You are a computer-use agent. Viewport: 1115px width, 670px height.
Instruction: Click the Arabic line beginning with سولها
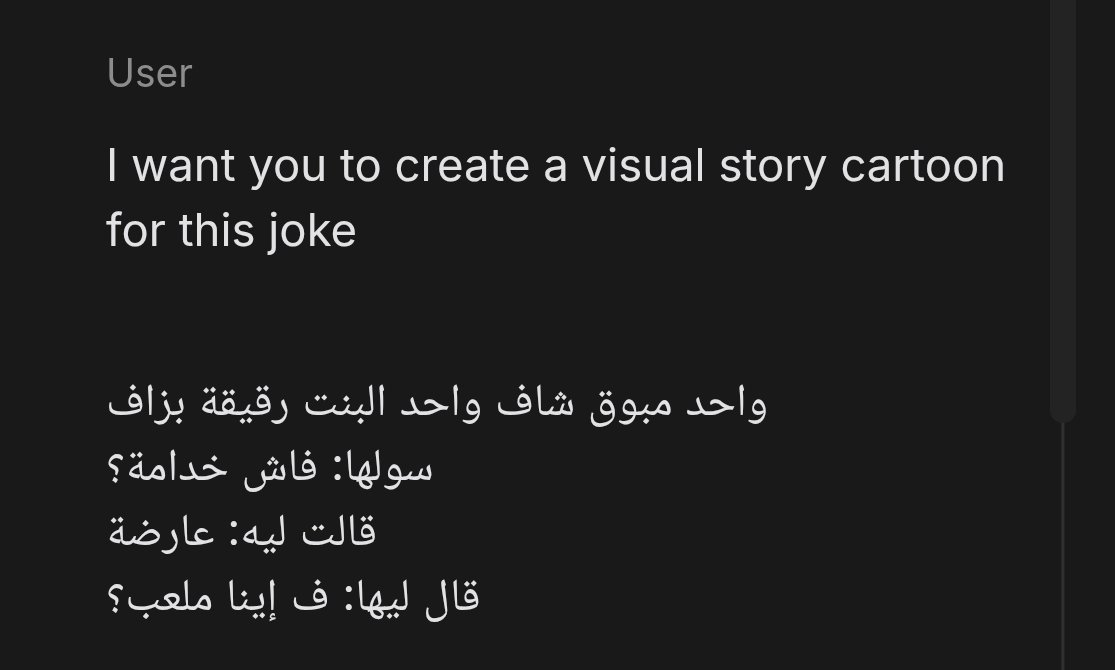[x=270, y=469]
